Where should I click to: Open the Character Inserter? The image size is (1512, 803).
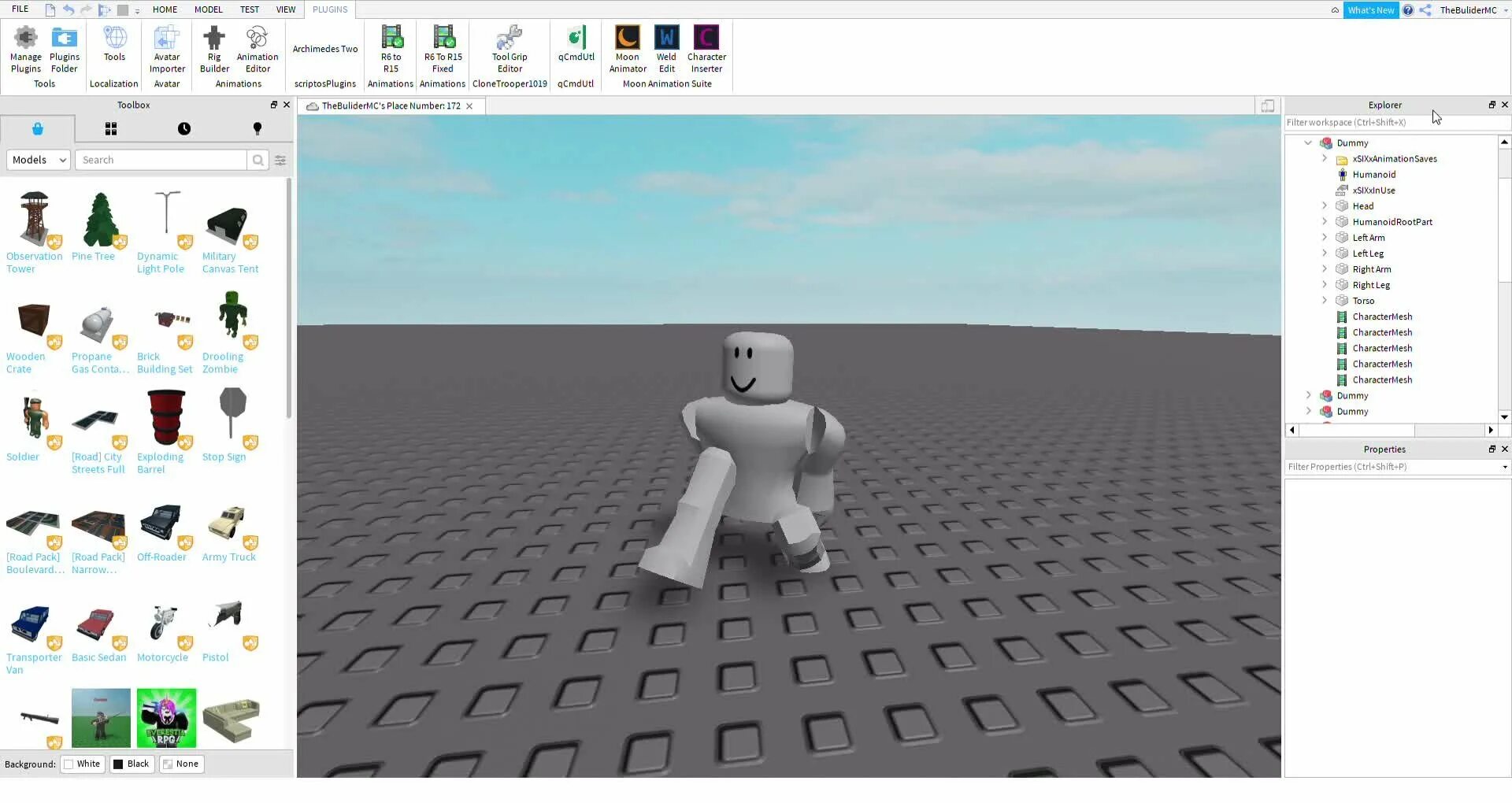click(x=707, y=50)
